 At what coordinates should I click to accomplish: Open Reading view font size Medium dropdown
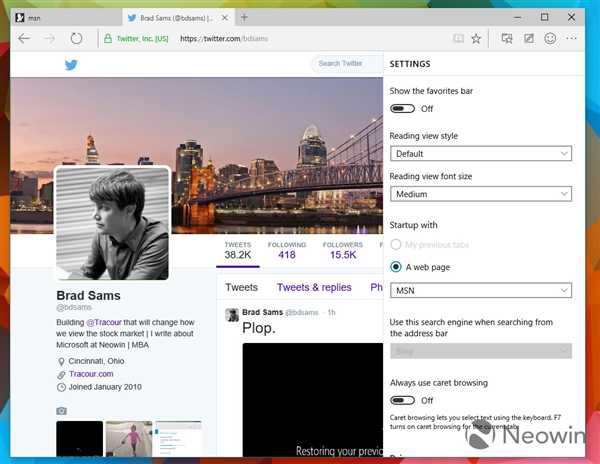point(480,194)
